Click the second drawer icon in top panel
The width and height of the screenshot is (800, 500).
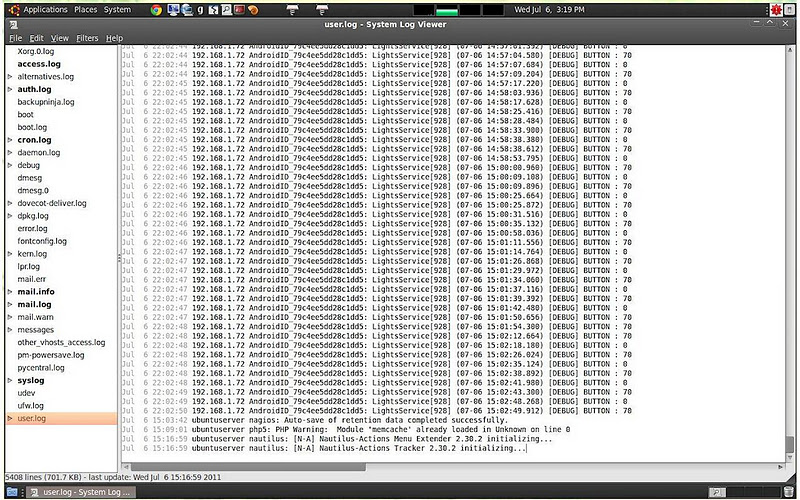coord(322,10)
